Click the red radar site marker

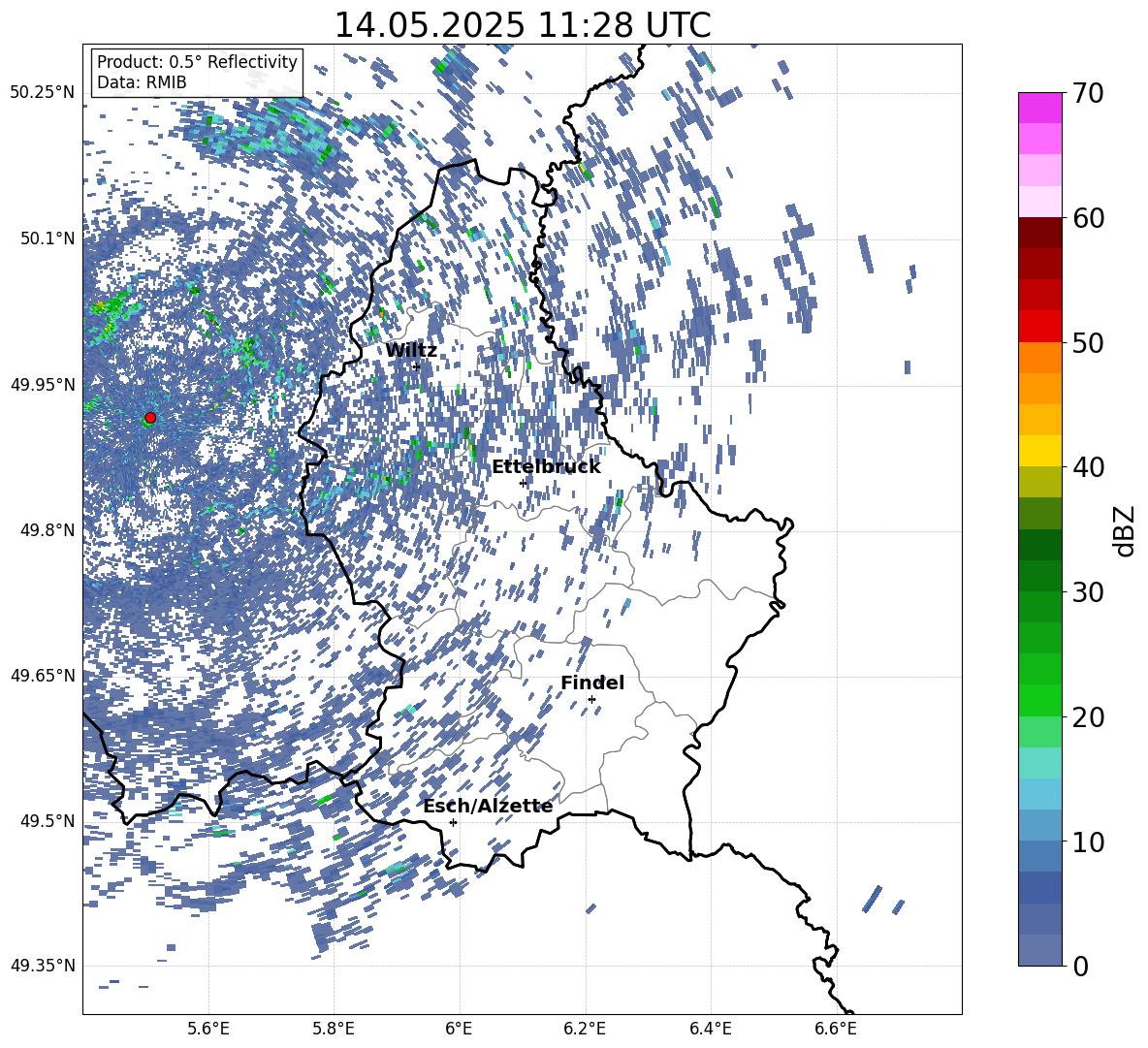coord(150,418)
